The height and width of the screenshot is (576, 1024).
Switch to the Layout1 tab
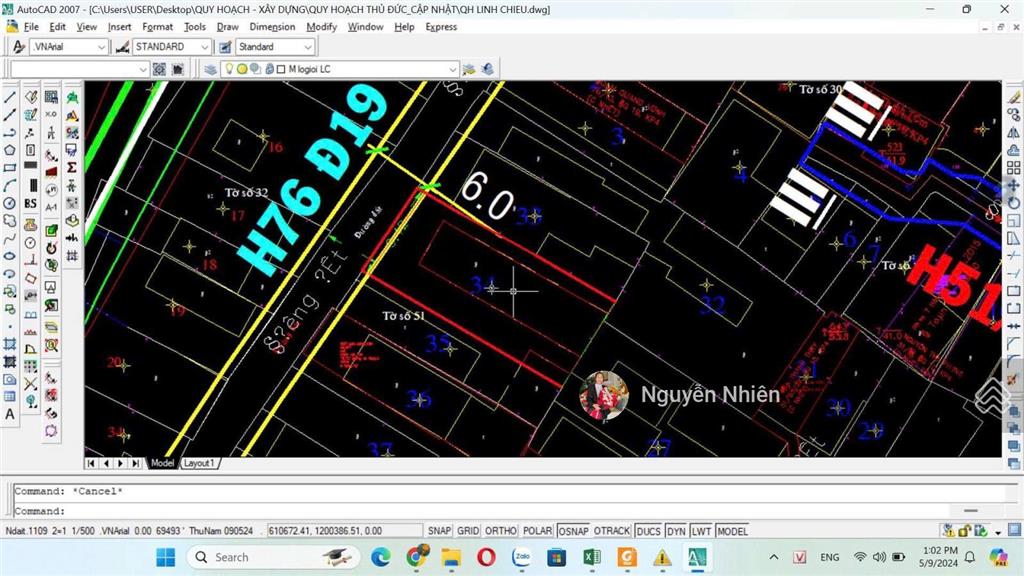[x=199, y=463]
